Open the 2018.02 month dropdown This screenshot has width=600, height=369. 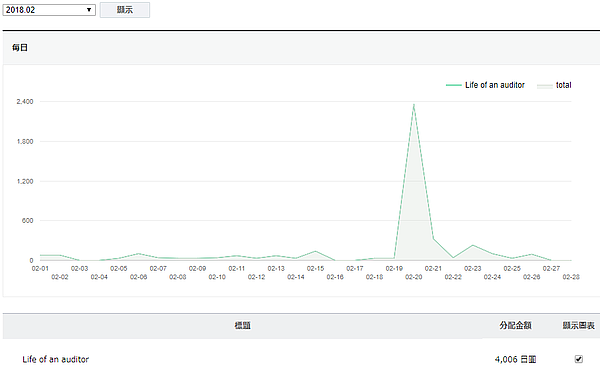[x=49, y=10]
